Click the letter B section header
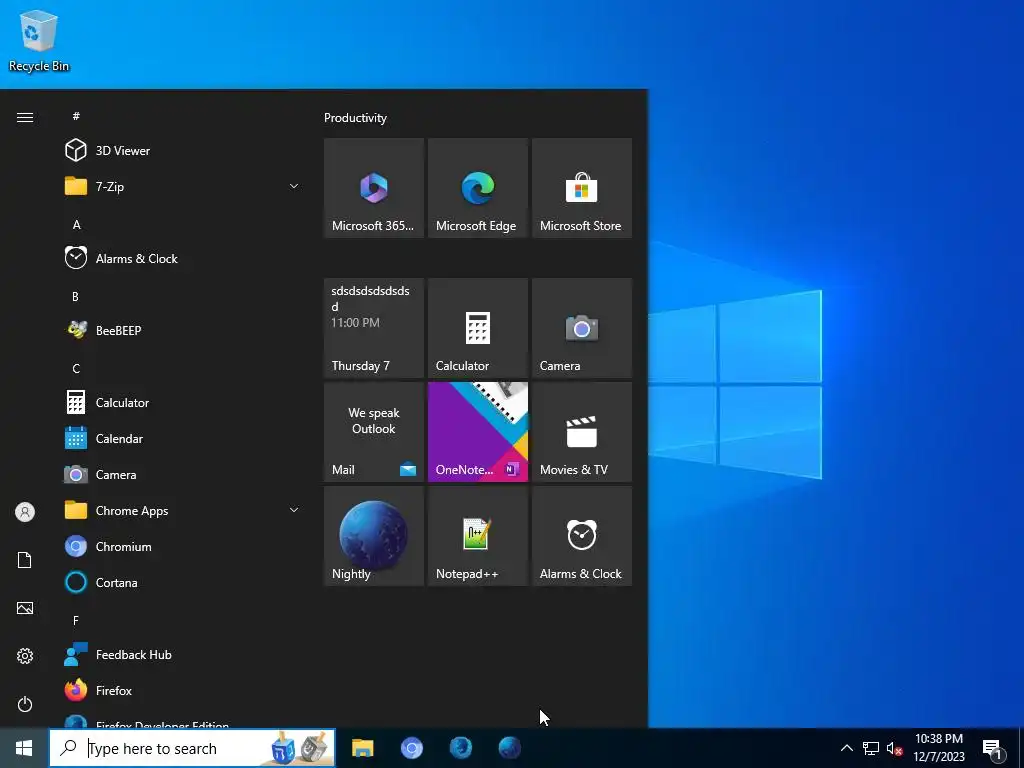This screenshot has width=1024, height=768. click(75, 296)
